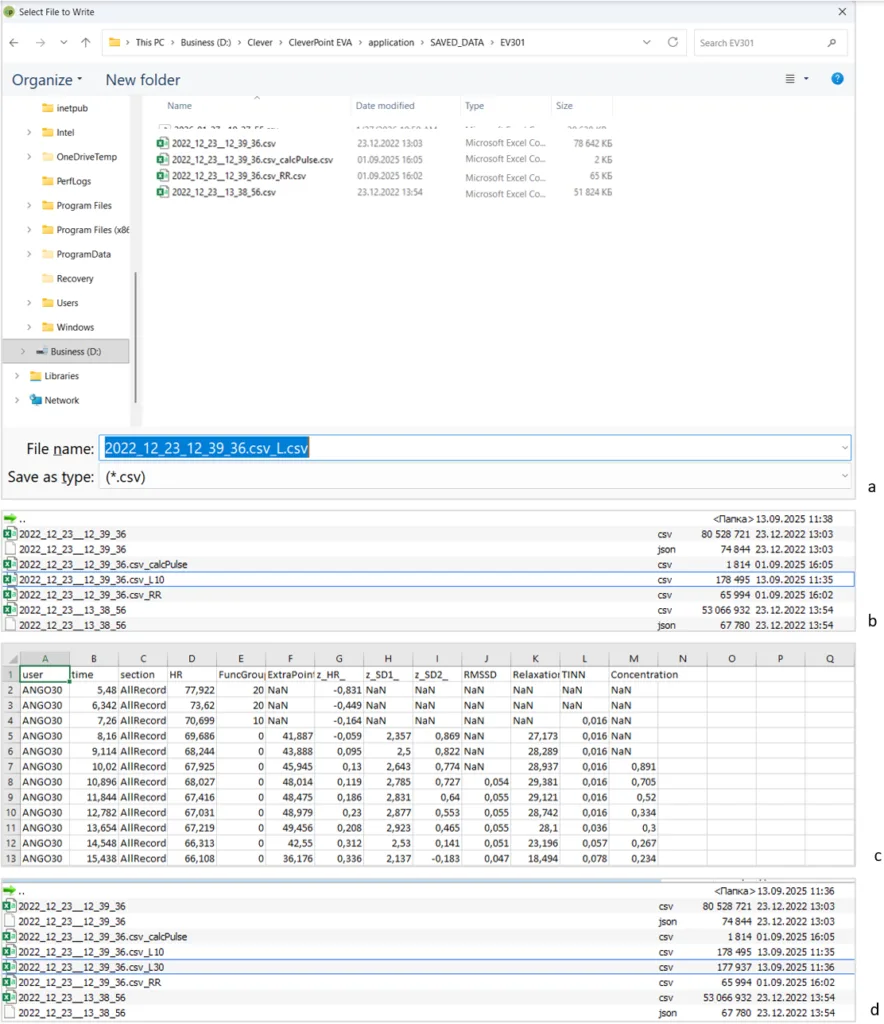Select the Network icon in navigation pane
The height and width of the screenshot is (1024, 884).
tap(36, 400)
